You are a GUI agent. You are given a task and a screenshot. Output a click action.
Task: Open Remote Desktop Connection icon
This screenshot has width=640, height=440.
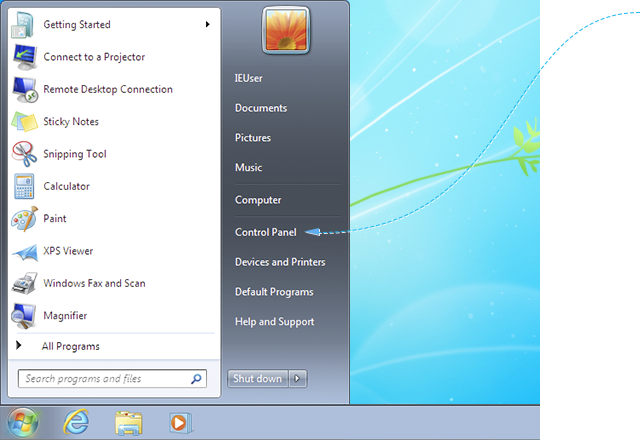click(24, 89)
